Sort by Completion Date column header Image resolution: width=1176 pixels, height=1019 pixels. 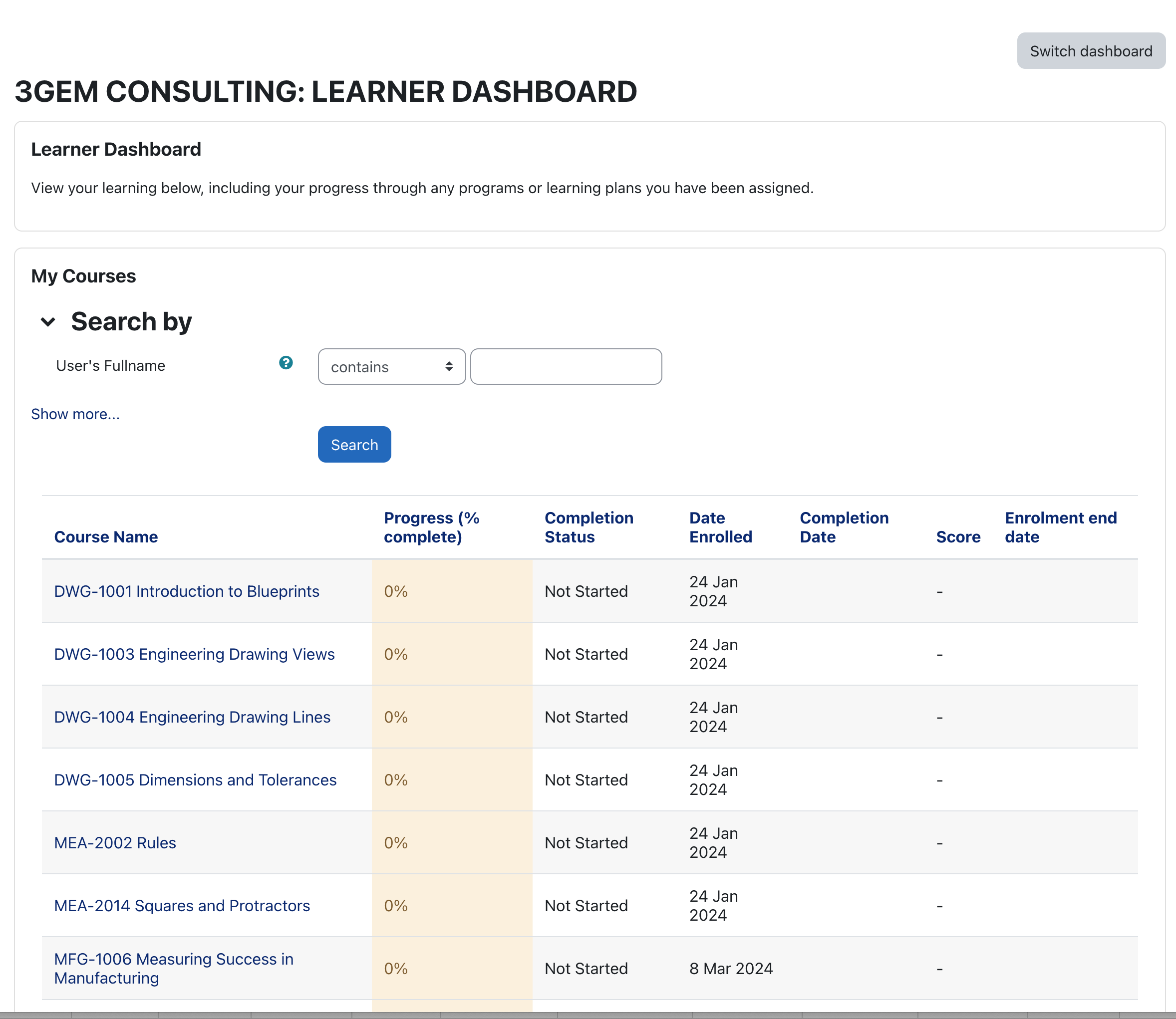pyautogui.click(x=844, y=527)
